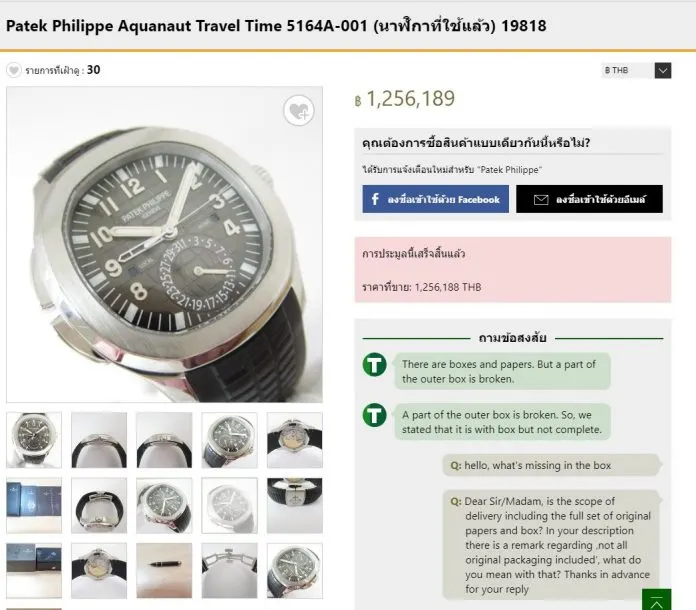Click the 'hello, what's missing in the box' question
This screenshot has width=696, height=610.
pyautogui.click(x=551, y=465)
